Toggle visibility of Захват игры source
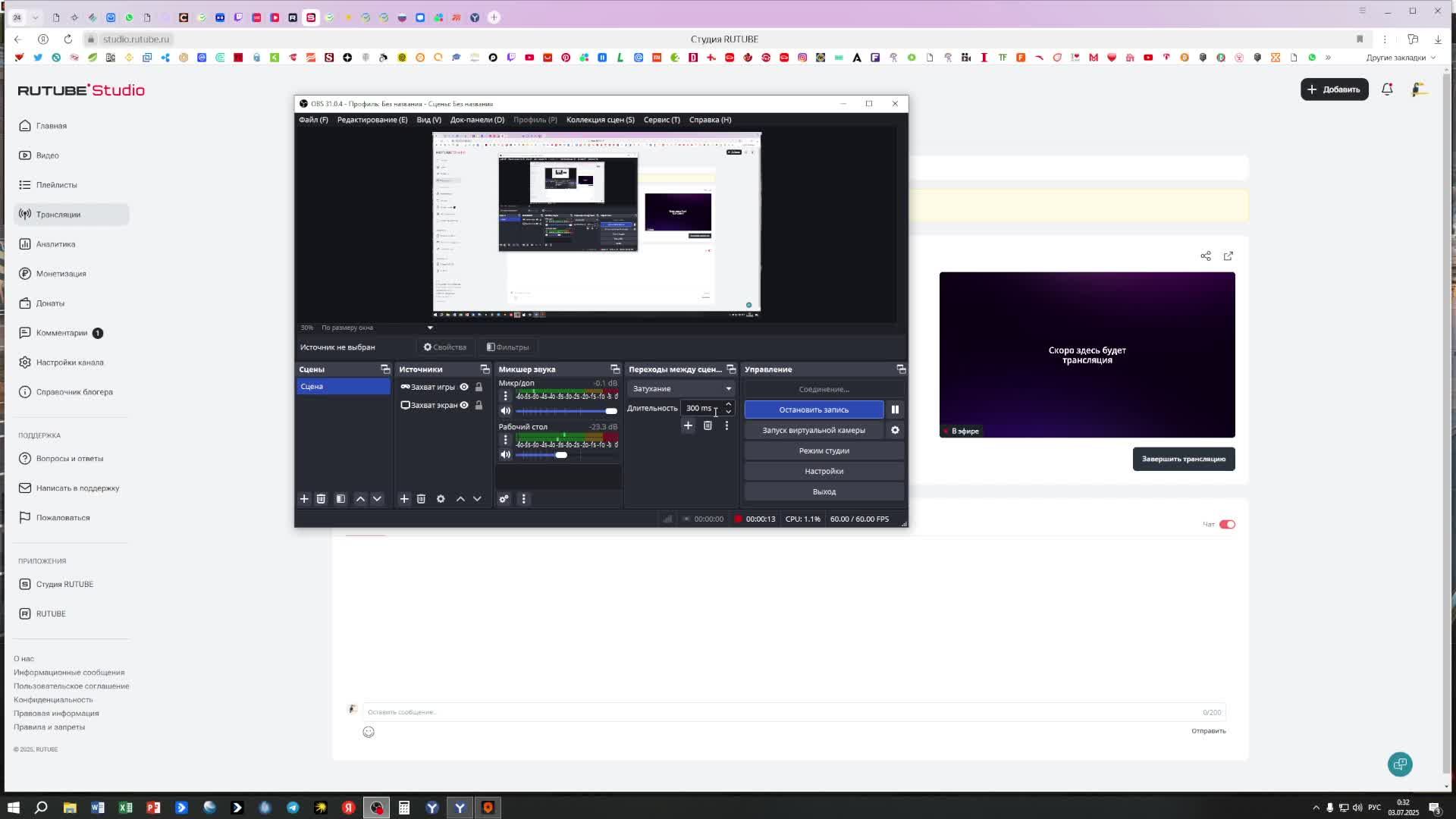The width and height of the screenshot is (1456, 819). [x=464, y=387]
